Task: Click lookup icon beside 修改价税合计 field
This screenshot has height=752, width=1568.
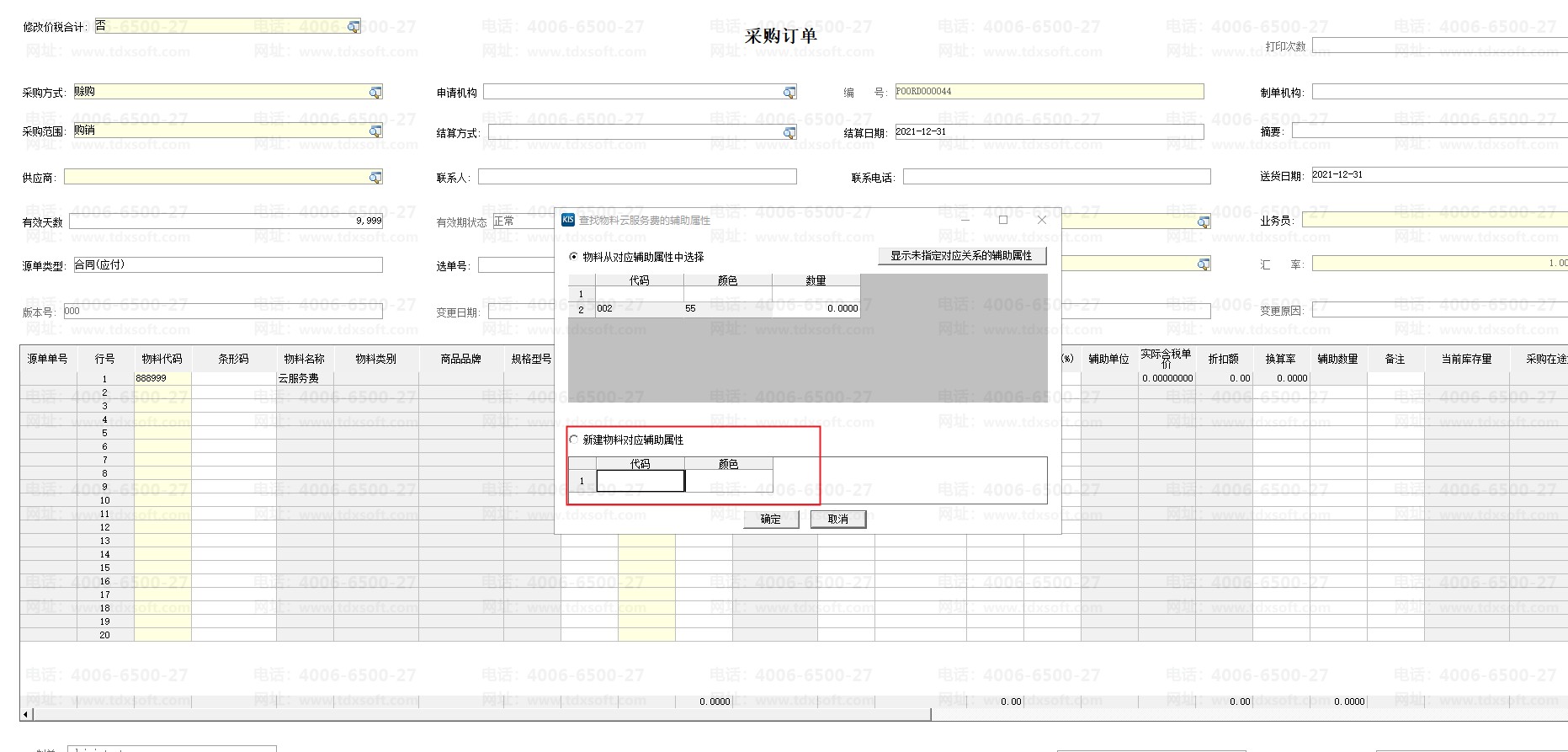Action: pos(353,27)
